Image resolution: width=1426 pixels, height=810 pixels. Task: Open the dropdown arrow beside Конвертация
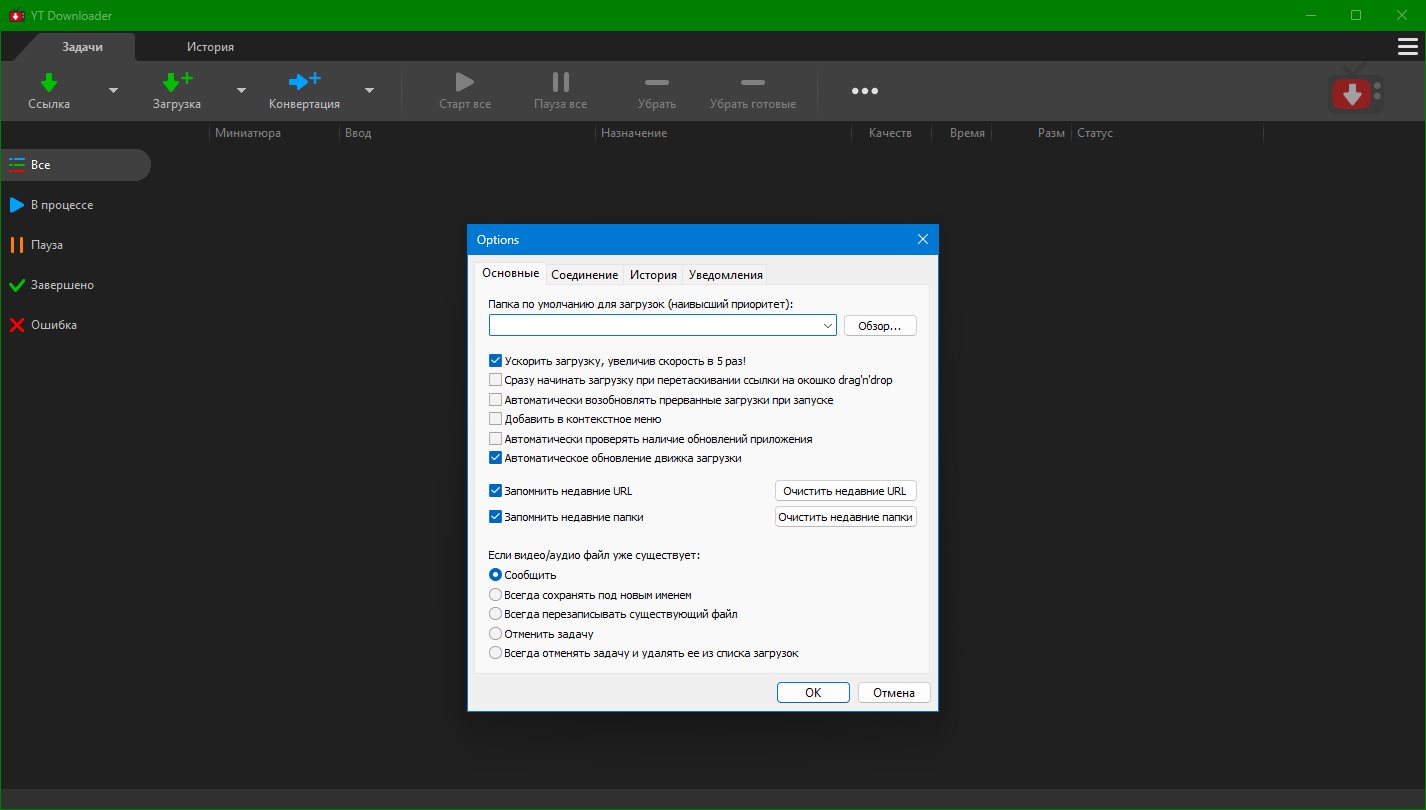[x=369, y=90]
